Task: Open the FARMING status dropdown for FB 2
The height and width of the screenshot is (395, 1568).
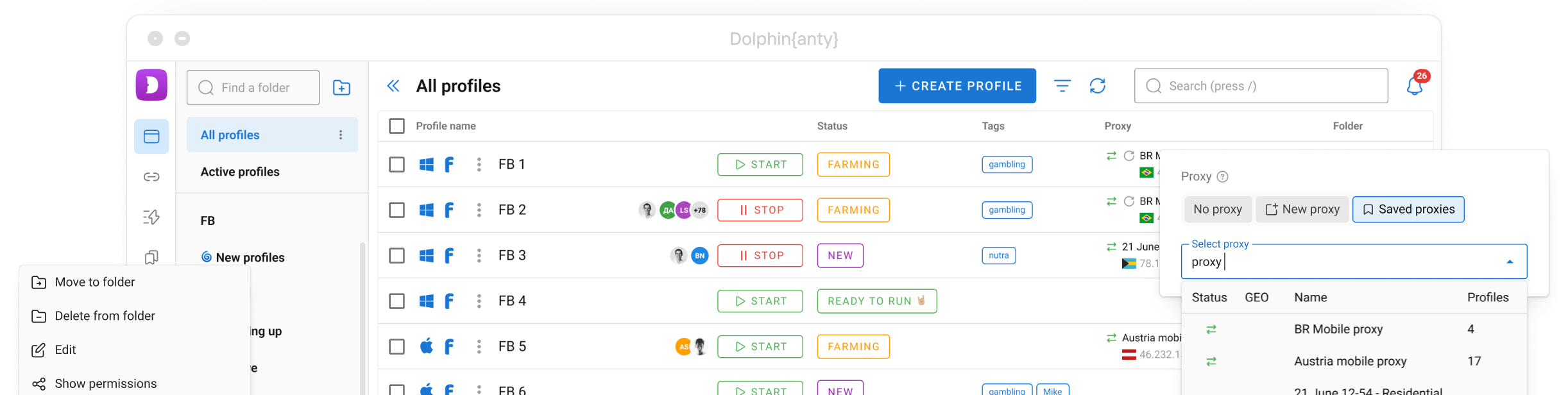Action: click(853, 210)
